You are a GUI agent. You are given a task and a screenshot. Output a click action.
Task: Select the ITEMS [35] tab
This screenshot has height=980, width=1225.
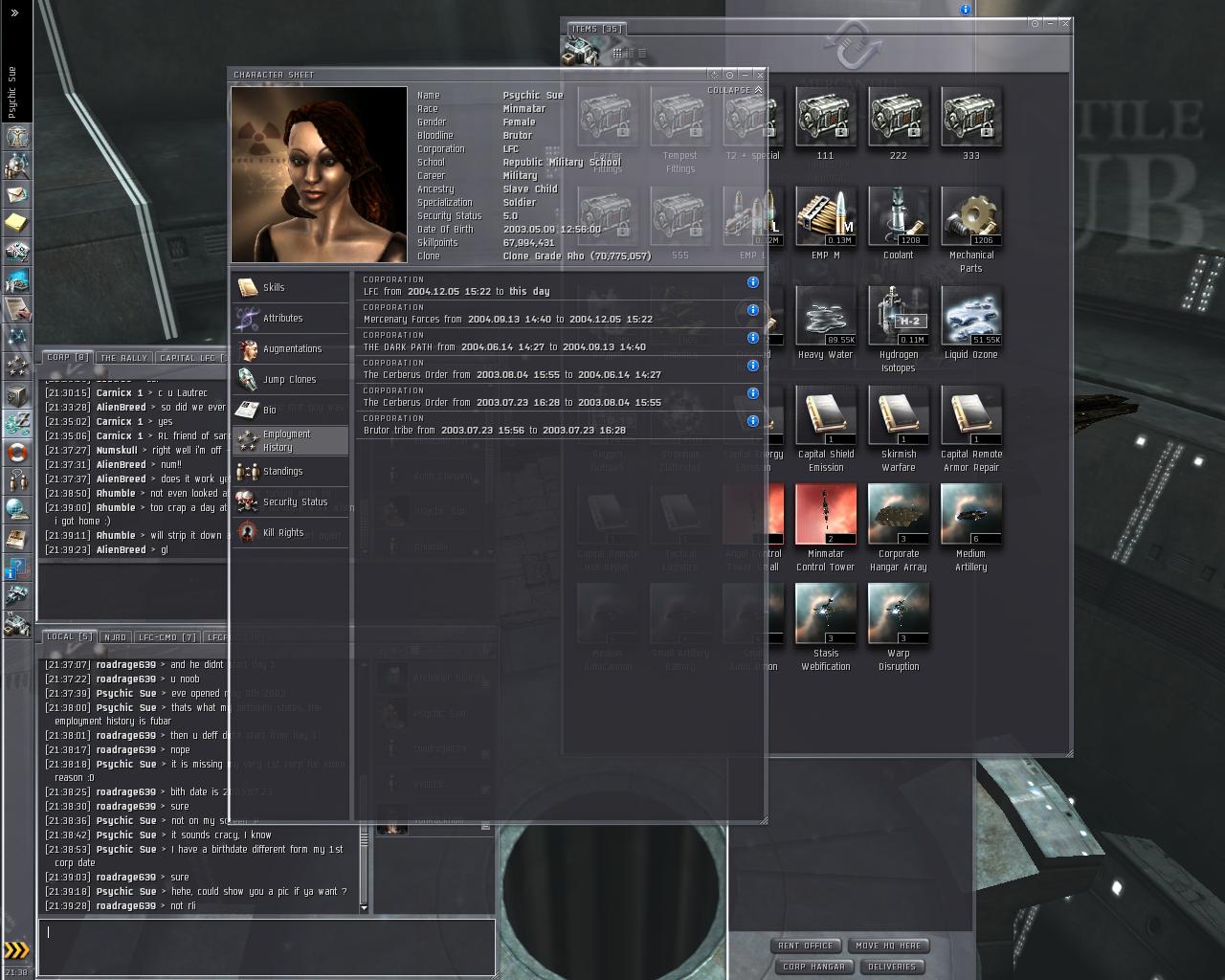pyautogui.click(x=596, y=29)
